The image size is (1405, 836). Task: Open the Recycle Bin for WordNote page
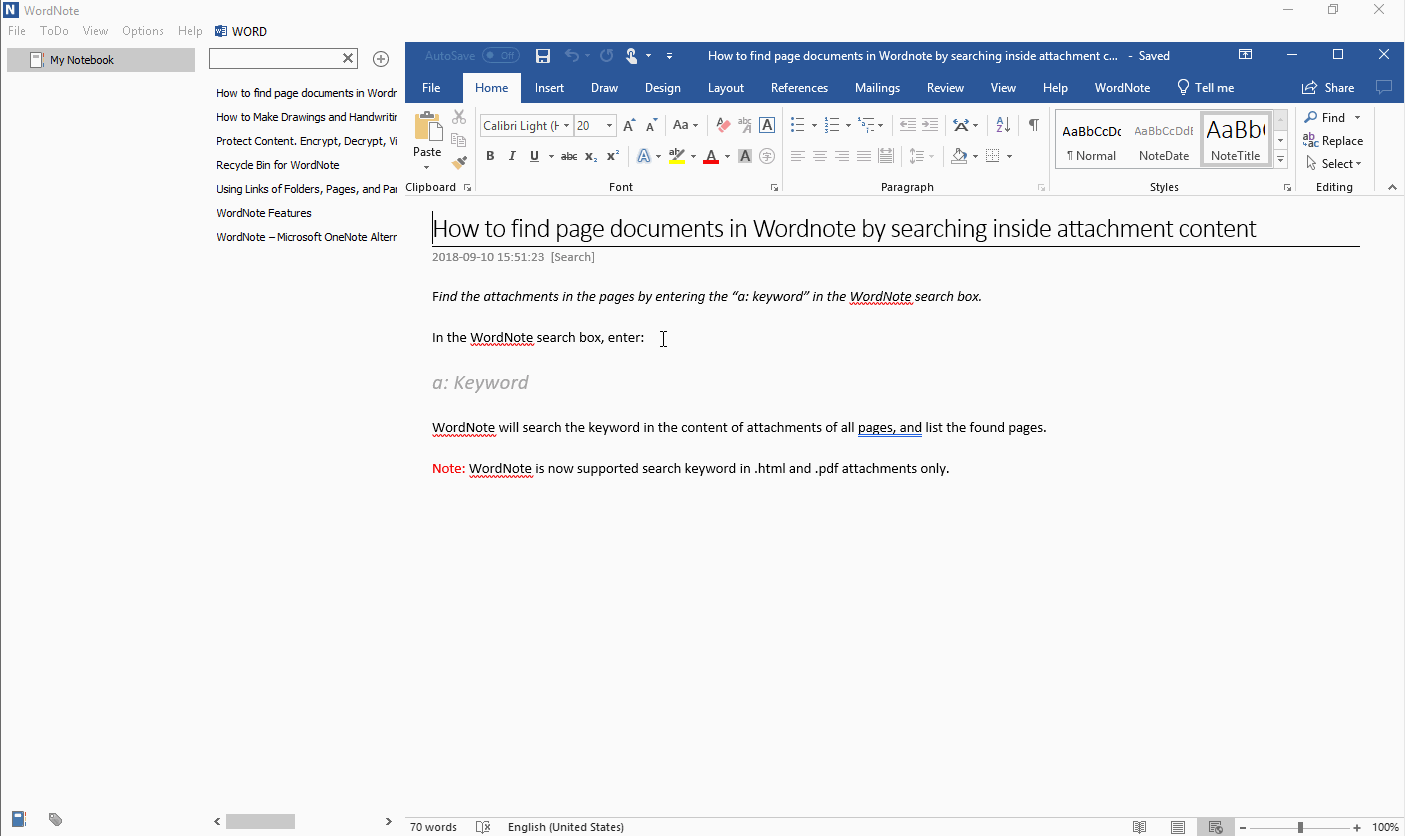[278, 165]
